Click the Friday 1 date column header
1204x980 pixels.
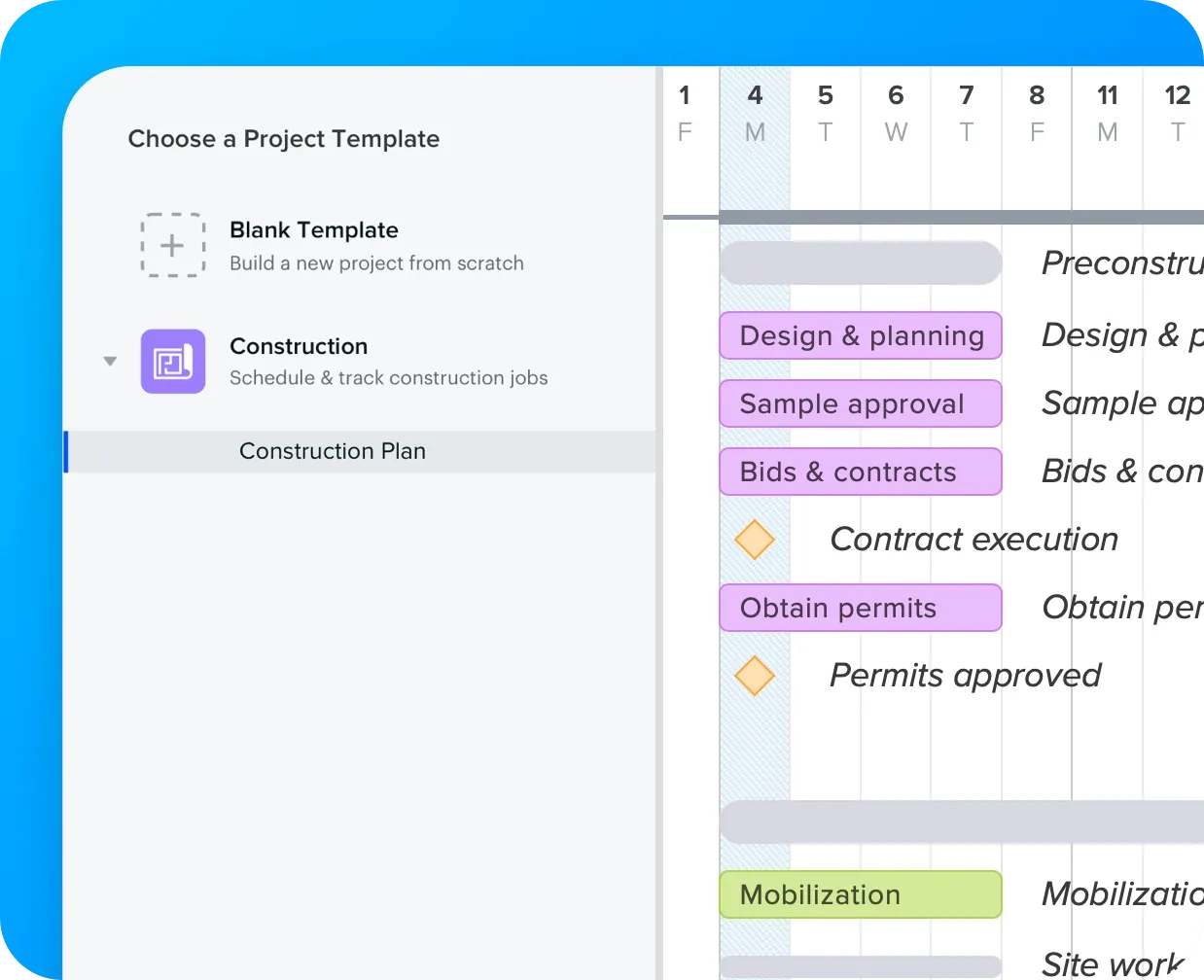(685, 112)
